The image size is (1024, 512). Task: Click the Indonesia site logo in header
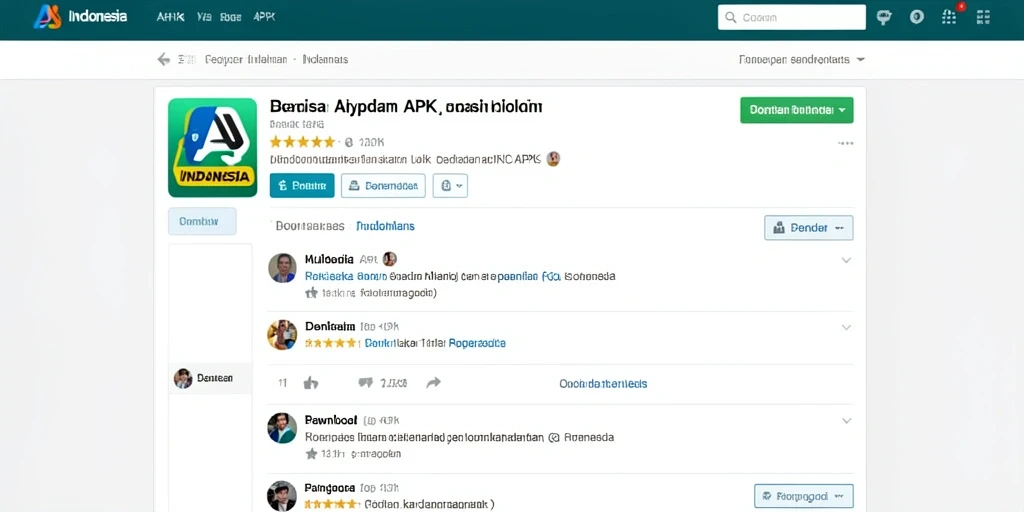point(80,17)
